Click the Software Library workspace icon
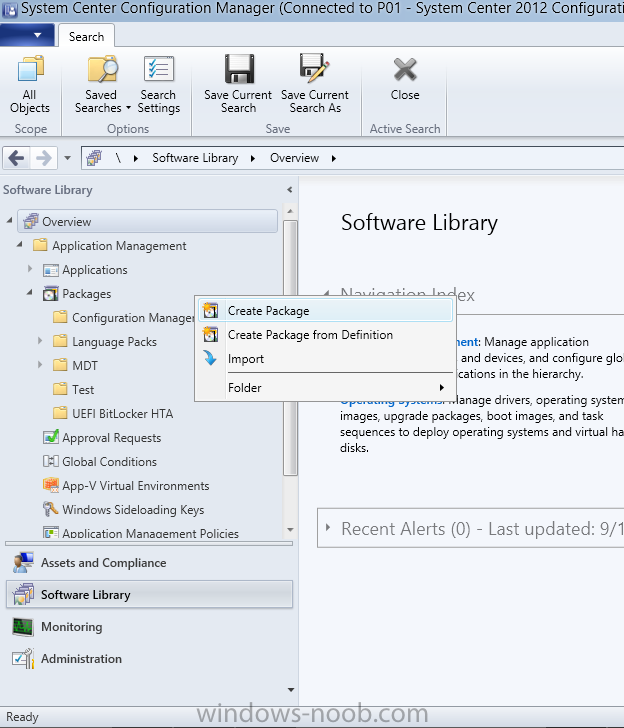Image resolution: width=624 pixels, height=728 pixels. coord(23,594)
